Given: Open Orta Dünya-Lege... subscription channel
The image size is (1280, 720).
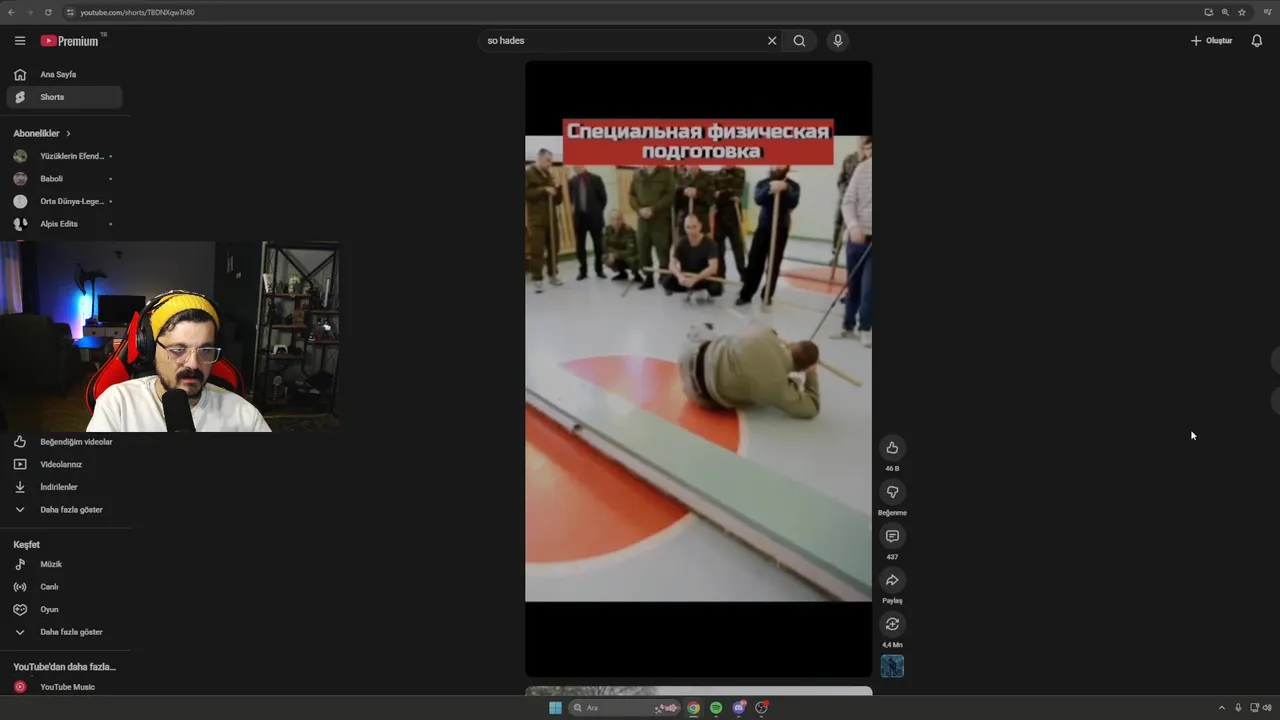Looking at the screenshot, I should click(x=64, y=201).
